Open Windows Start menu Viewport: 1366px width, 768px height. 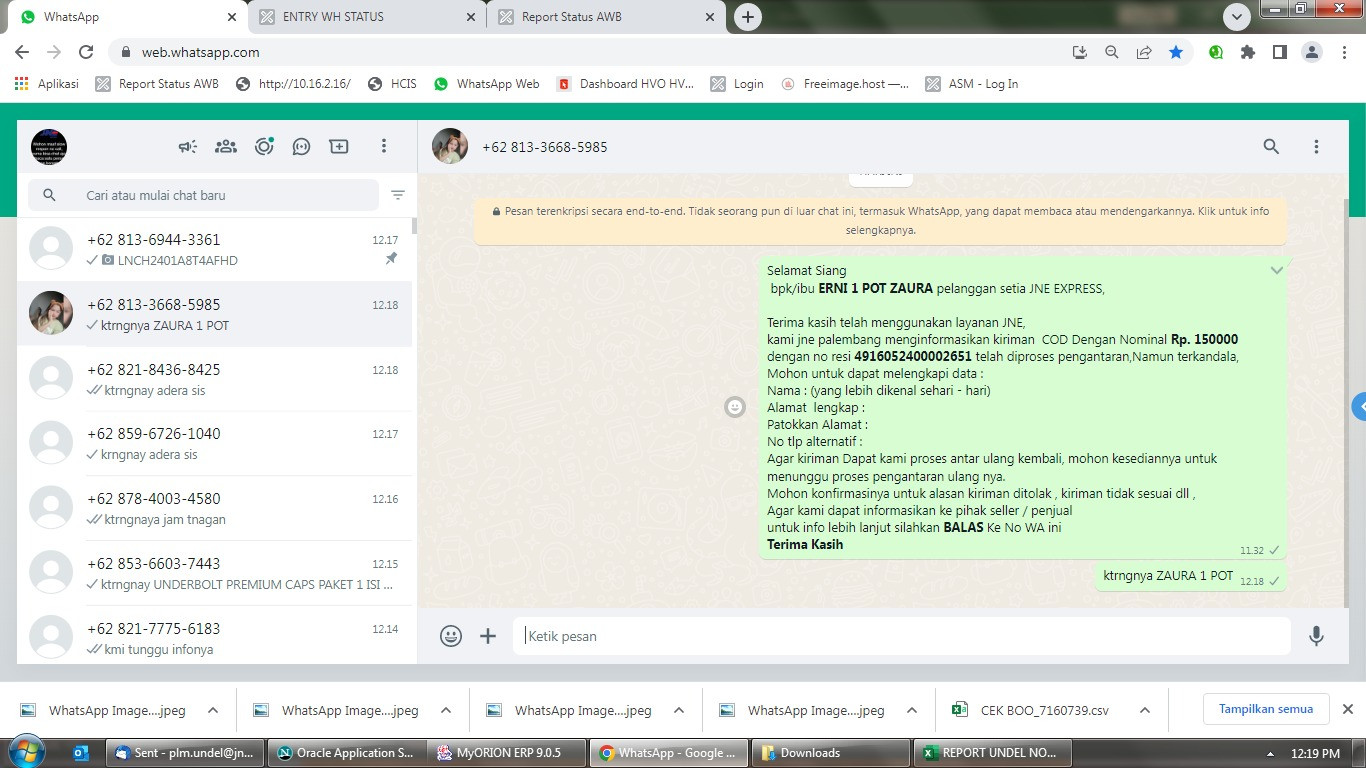point(24,752)
